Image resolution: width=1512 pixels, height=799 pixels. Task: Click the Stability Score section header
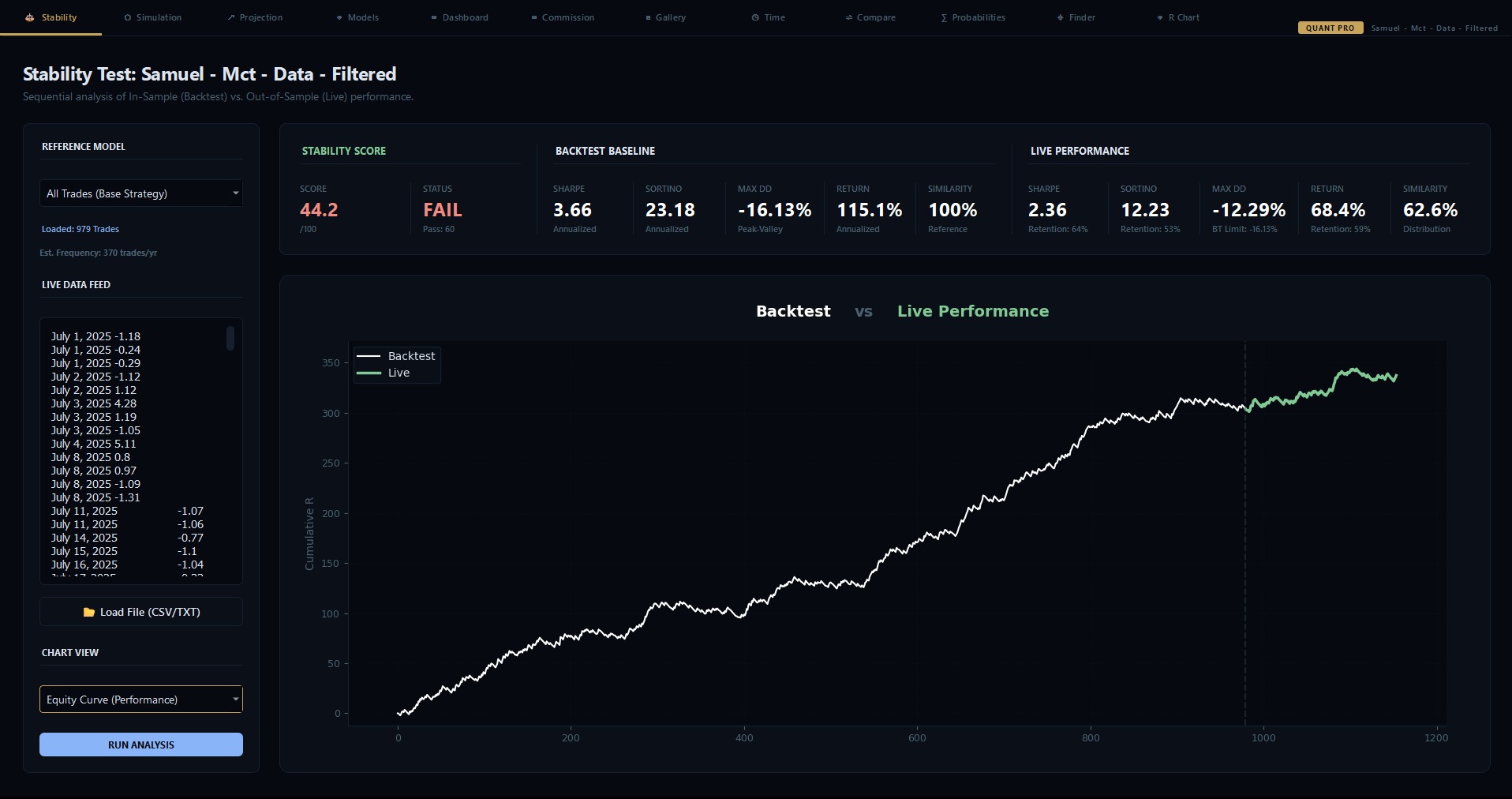point(344,151)
